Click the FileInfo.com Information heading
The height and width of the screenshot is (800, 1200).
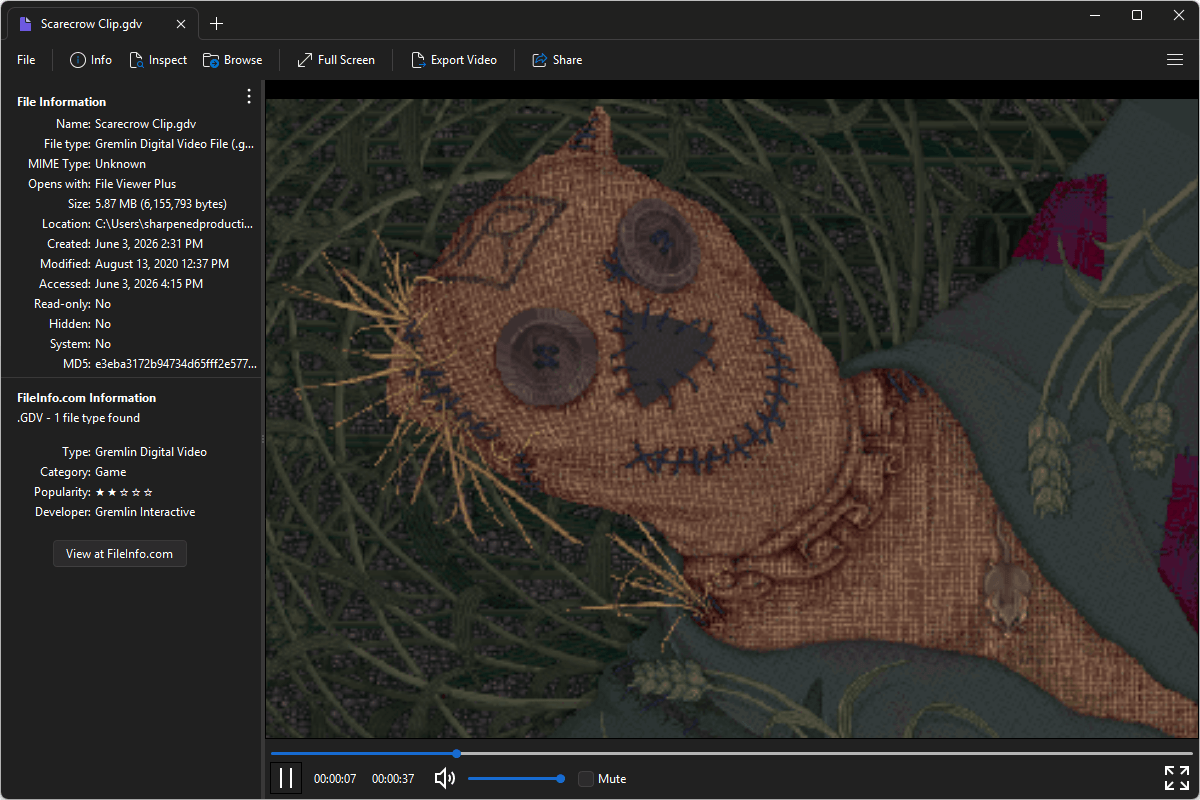pos(87,398)
